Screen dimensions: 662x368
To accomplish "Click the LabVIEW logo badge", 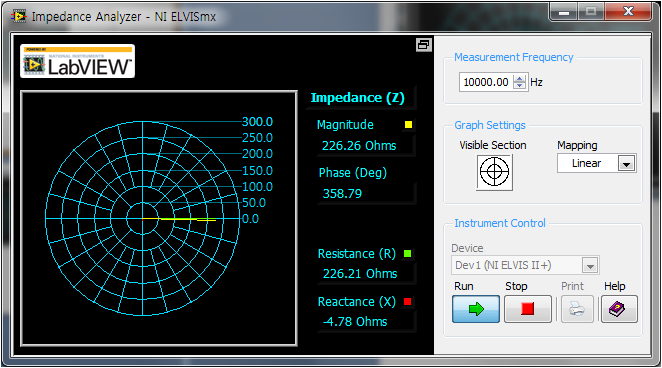I will [77, 62].
